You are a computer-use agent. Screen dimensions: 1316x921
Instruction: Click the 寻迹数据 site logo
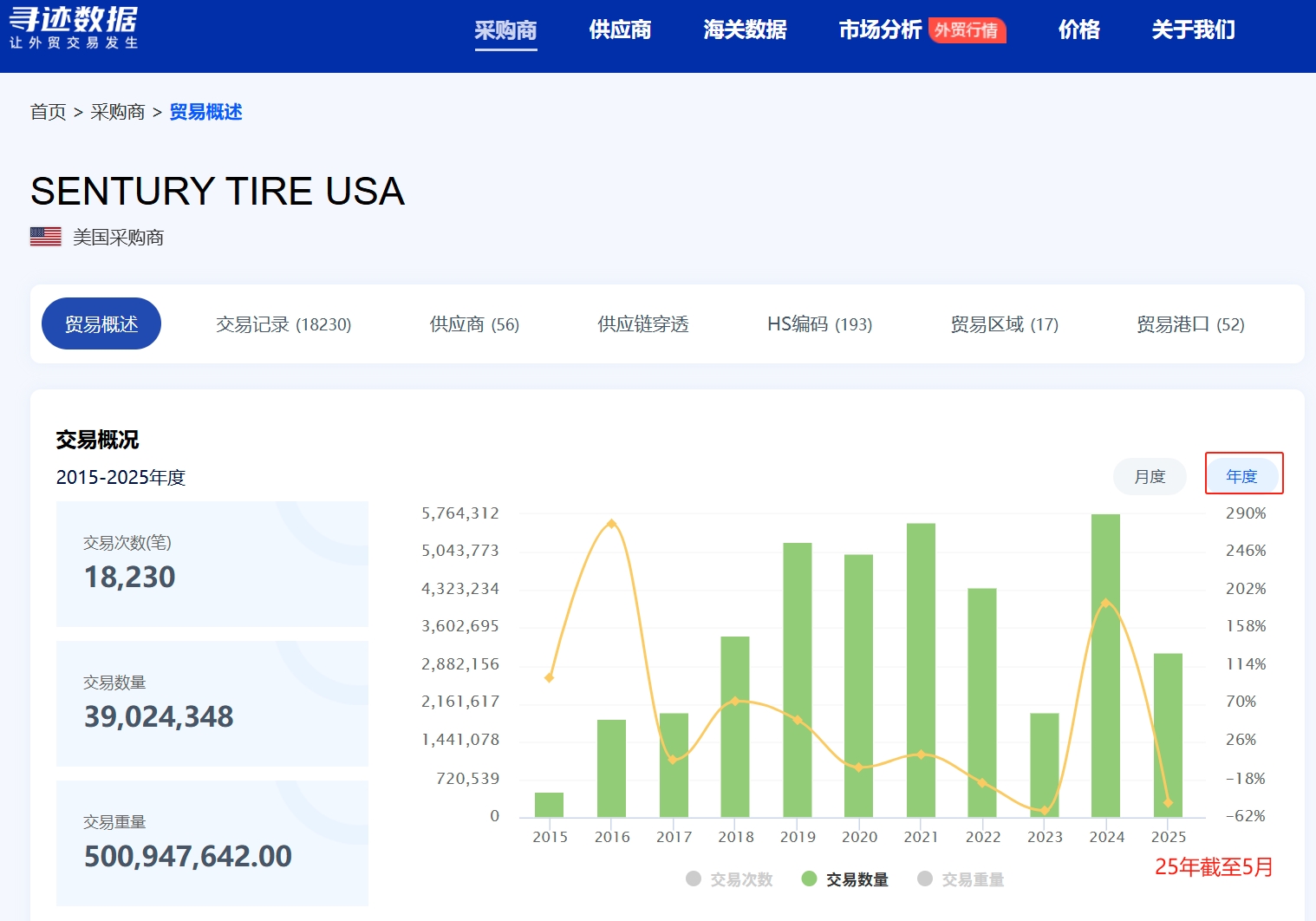[74, 28]
